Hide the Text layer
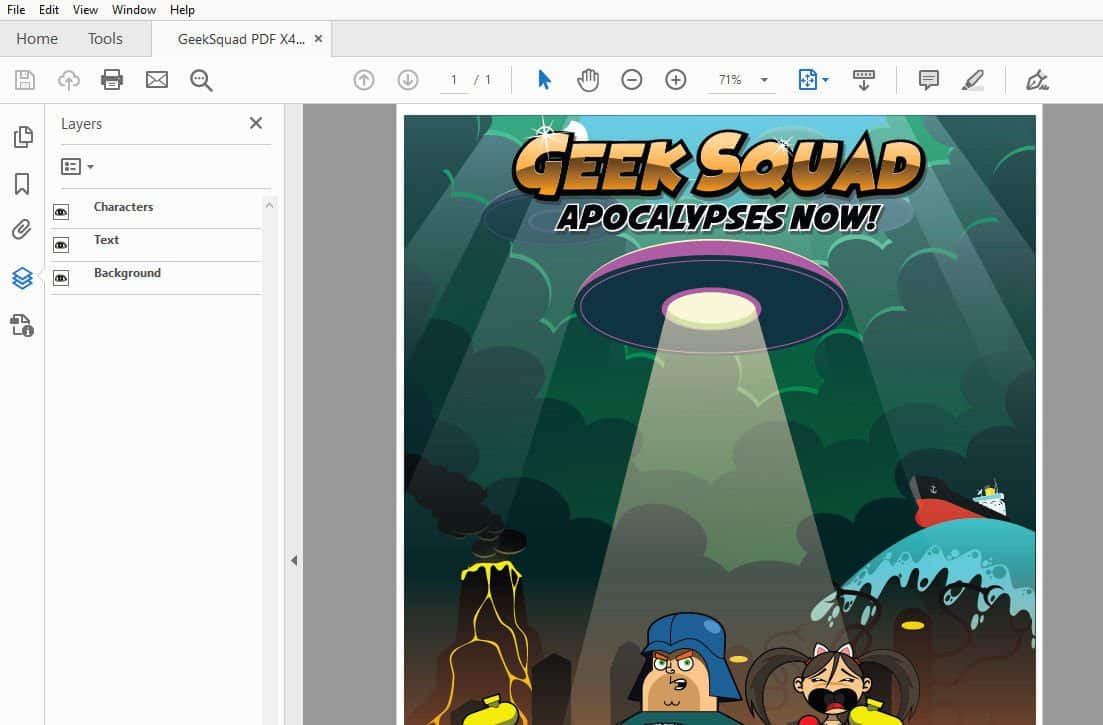Viewport: 1103px width, 725px height. (x=61, y=245)
